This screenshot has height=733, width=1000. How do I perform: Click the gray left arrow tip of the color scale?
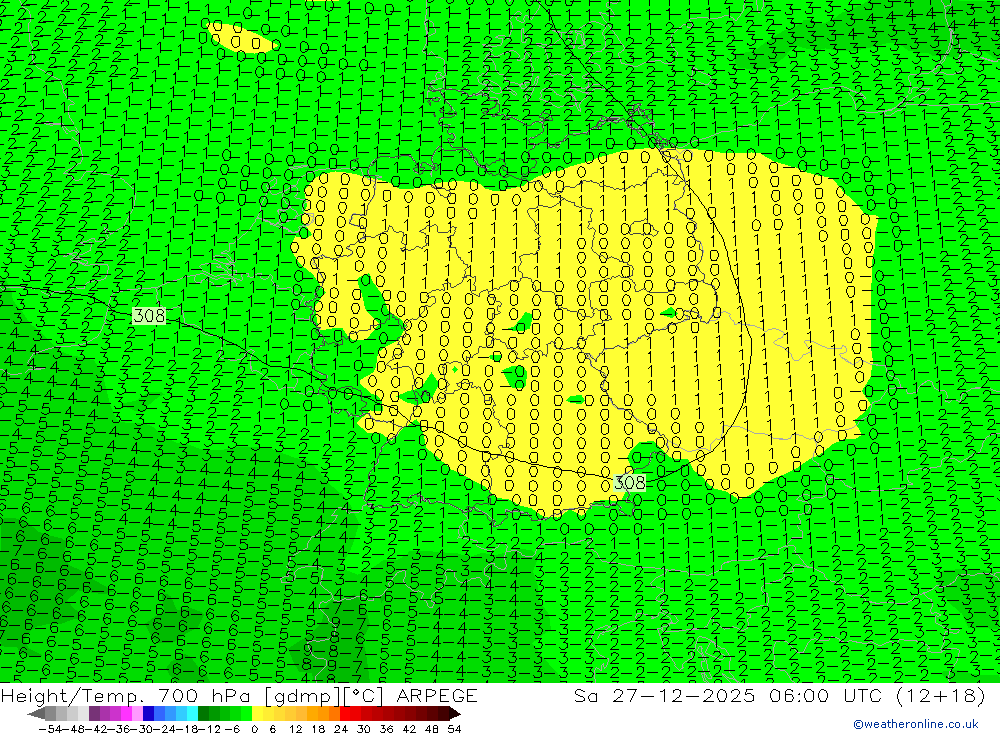[36, 714]
